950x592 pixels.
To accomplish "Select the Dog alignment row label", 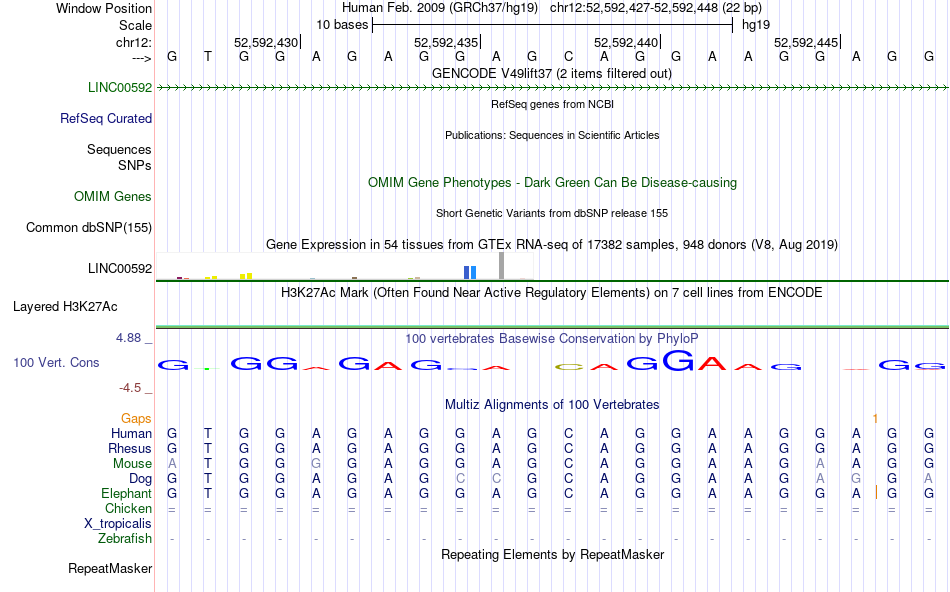I will point(141,479).
